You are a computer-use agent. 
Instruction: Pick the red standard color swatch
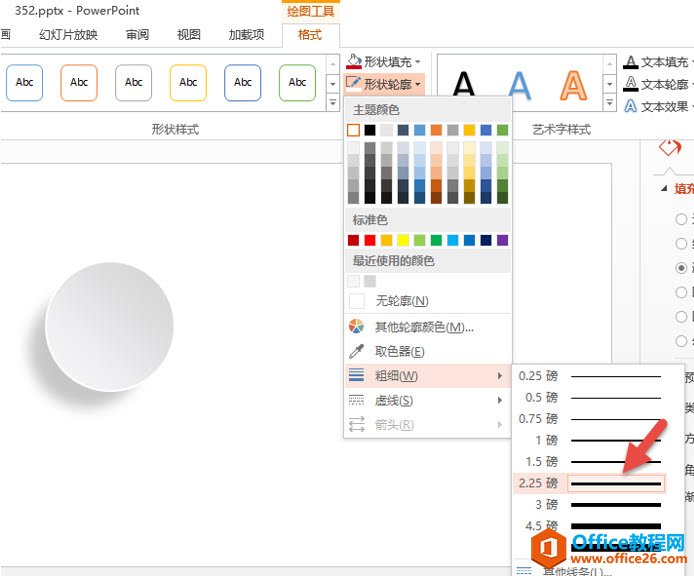click(370, 240)
